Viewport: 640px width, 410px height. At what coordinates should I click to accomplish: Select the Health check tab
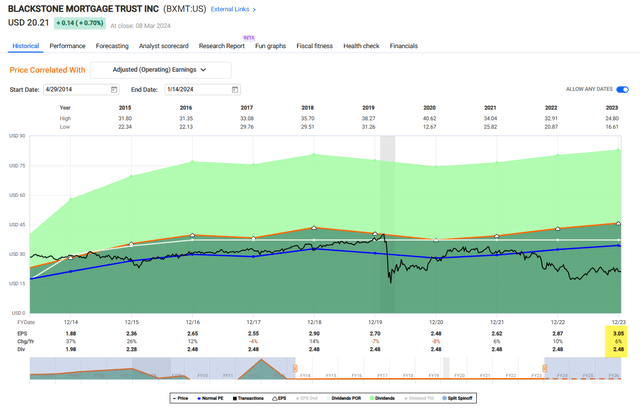(361, 46)
